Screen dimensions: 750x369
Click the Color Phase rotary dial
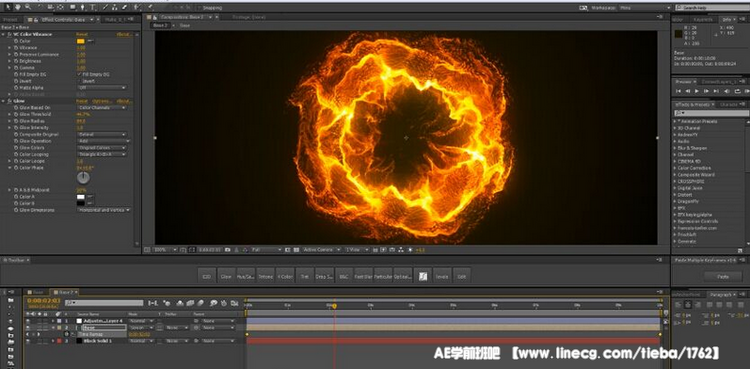click(83, 178)
